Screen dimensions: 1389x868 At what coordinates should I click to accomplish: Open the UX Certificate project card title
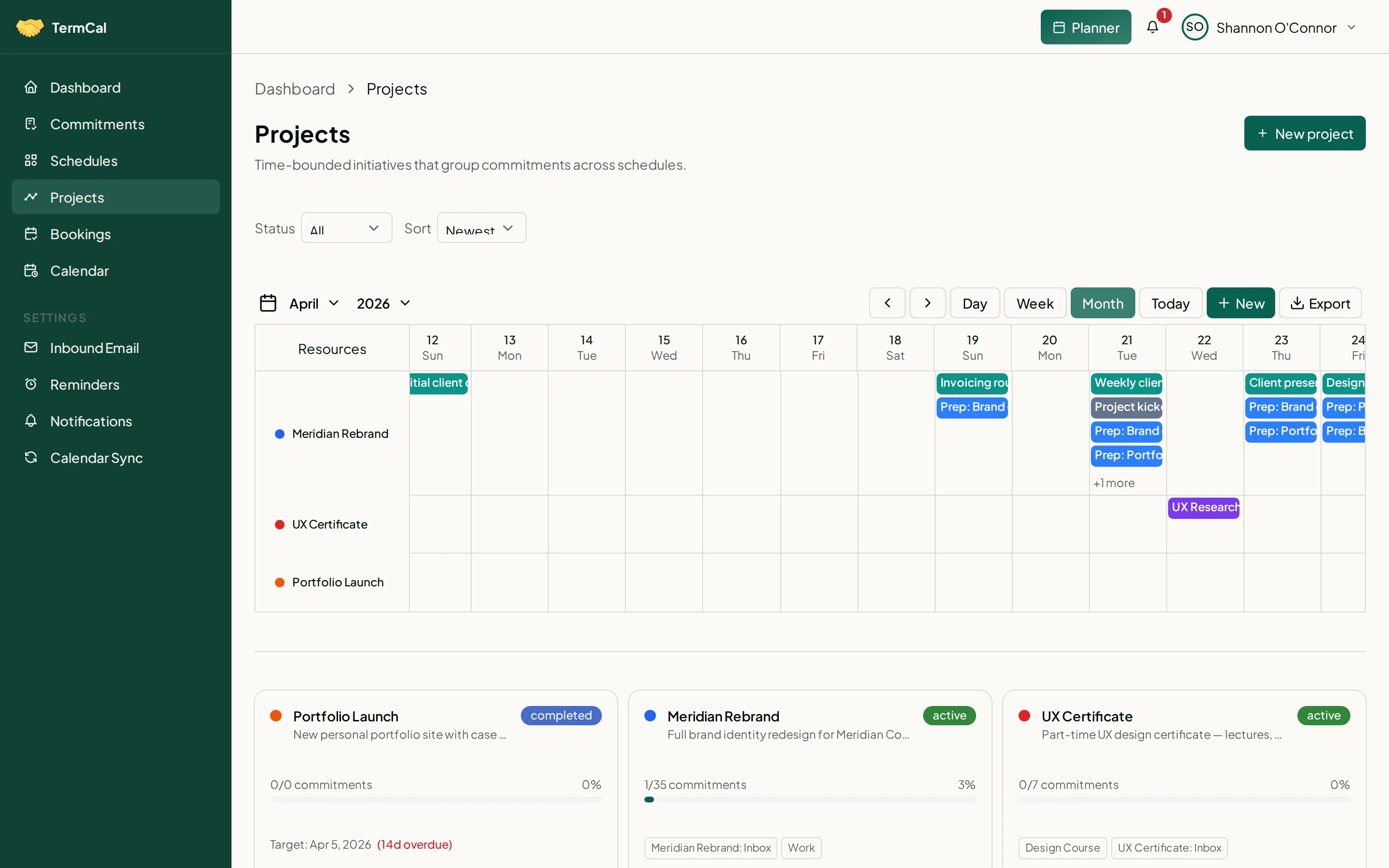coord(1087,716)
